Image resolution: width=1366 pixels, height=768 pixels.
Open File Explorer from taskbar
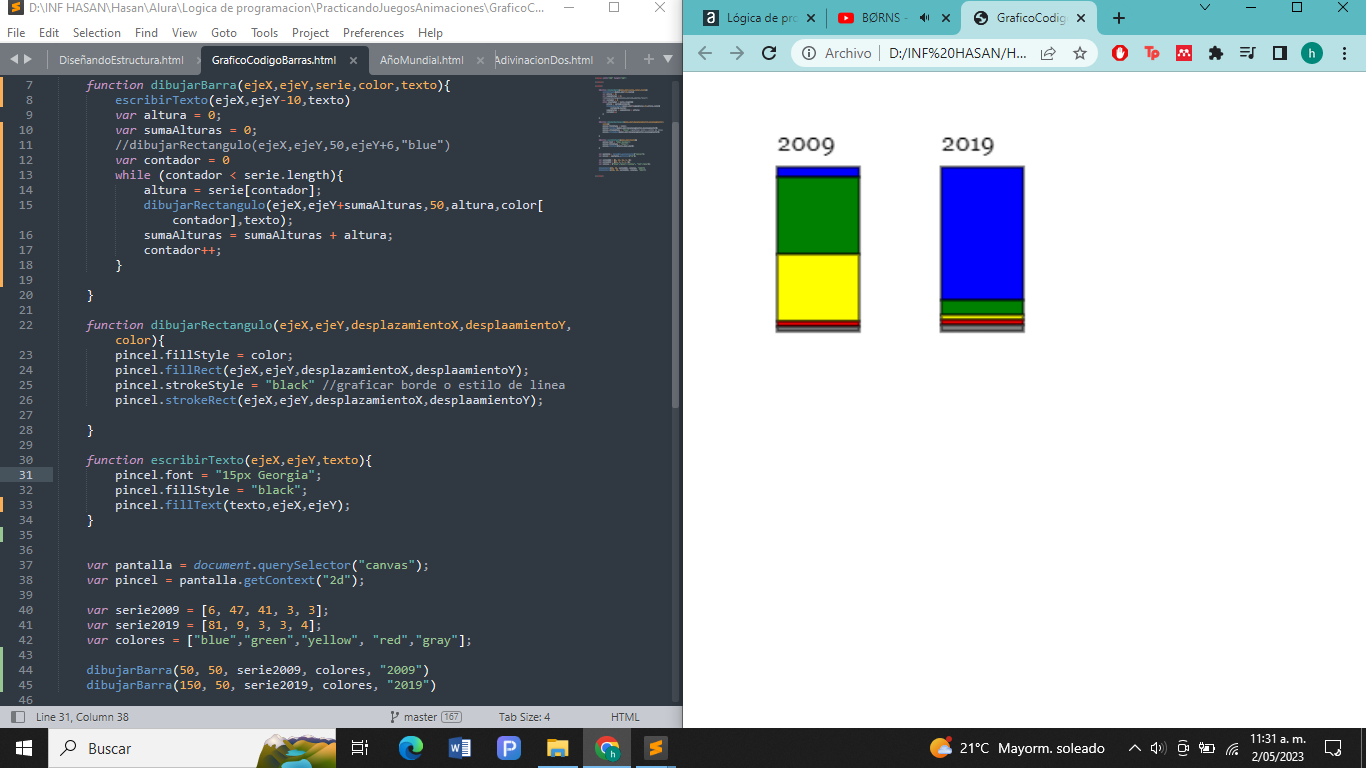(x=558, y=748)
